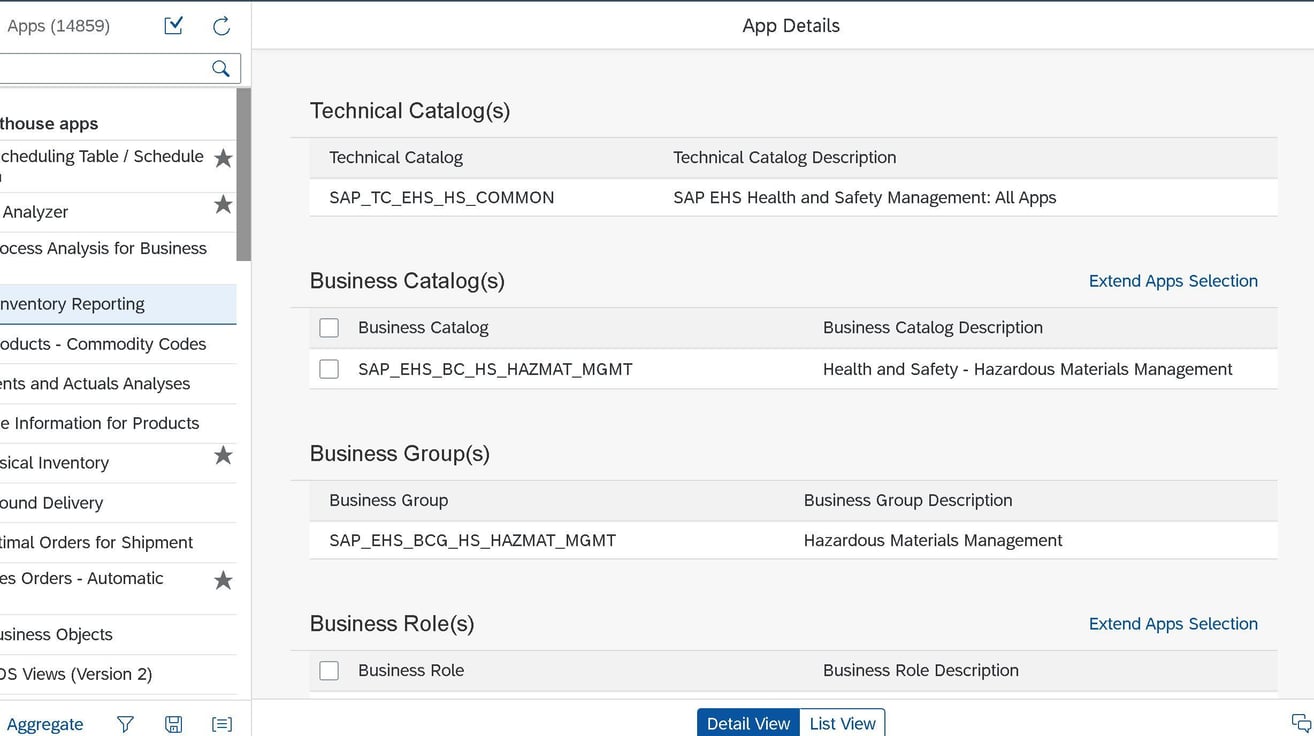This screenshot has width=1314, height=736.
Task: Open the Aggregate option in the footer
Action: point(45,723)
